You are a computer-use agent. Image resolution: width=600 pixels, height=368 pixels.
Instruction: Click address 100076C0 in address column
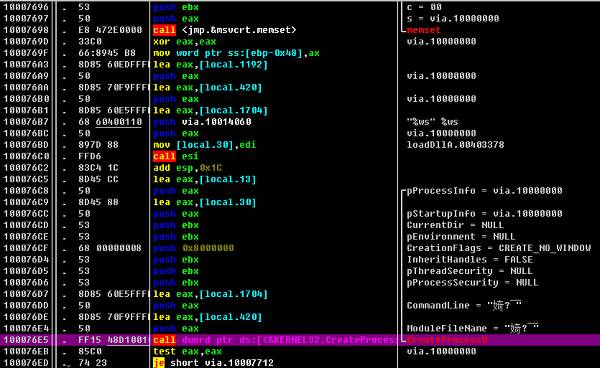point(26,156)
